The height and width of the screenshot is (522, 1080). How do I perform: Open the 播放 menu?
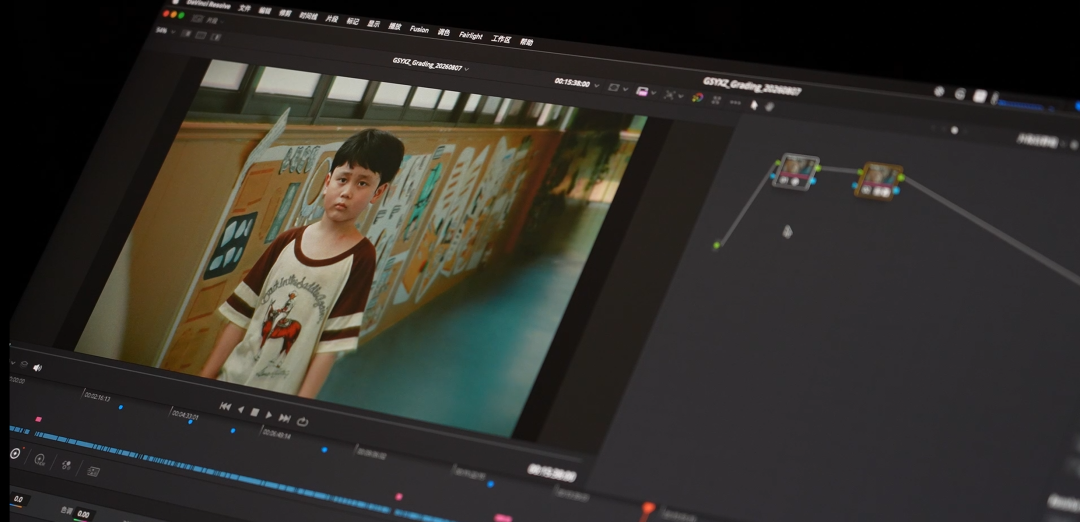(395, 27)
